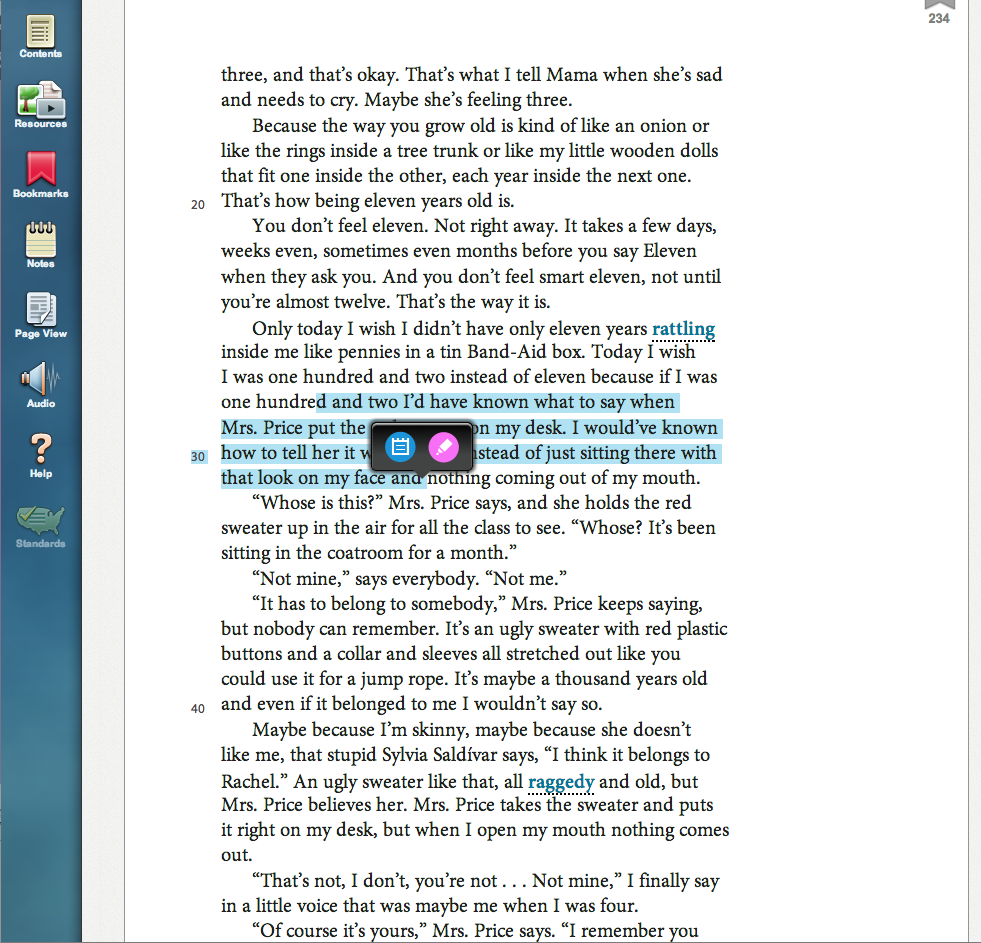Image resolution: width=981 pixels, height=943 pixels.
Task: Open the Notes panel
Action: (41, 245)
